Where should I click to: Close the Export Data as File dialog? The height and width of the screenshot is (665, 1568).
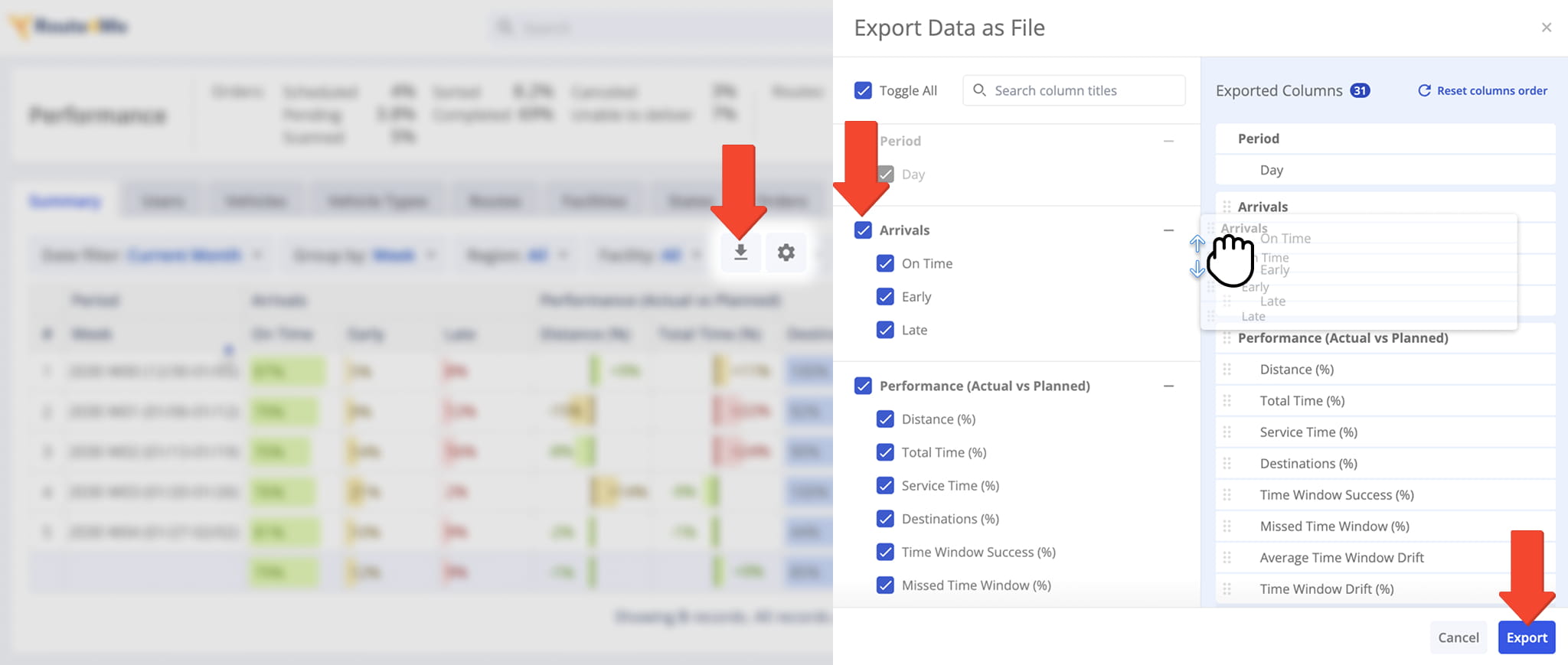click(x=1547, y=28)
